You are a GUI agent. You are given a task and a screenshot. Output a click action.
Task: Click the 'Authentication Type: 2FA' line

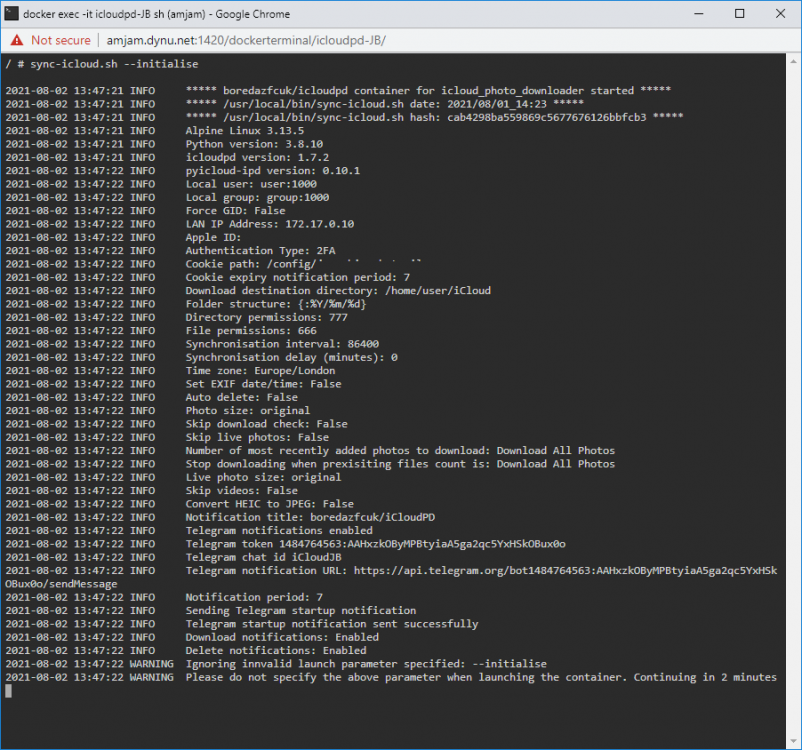click(x=260, y=250)
